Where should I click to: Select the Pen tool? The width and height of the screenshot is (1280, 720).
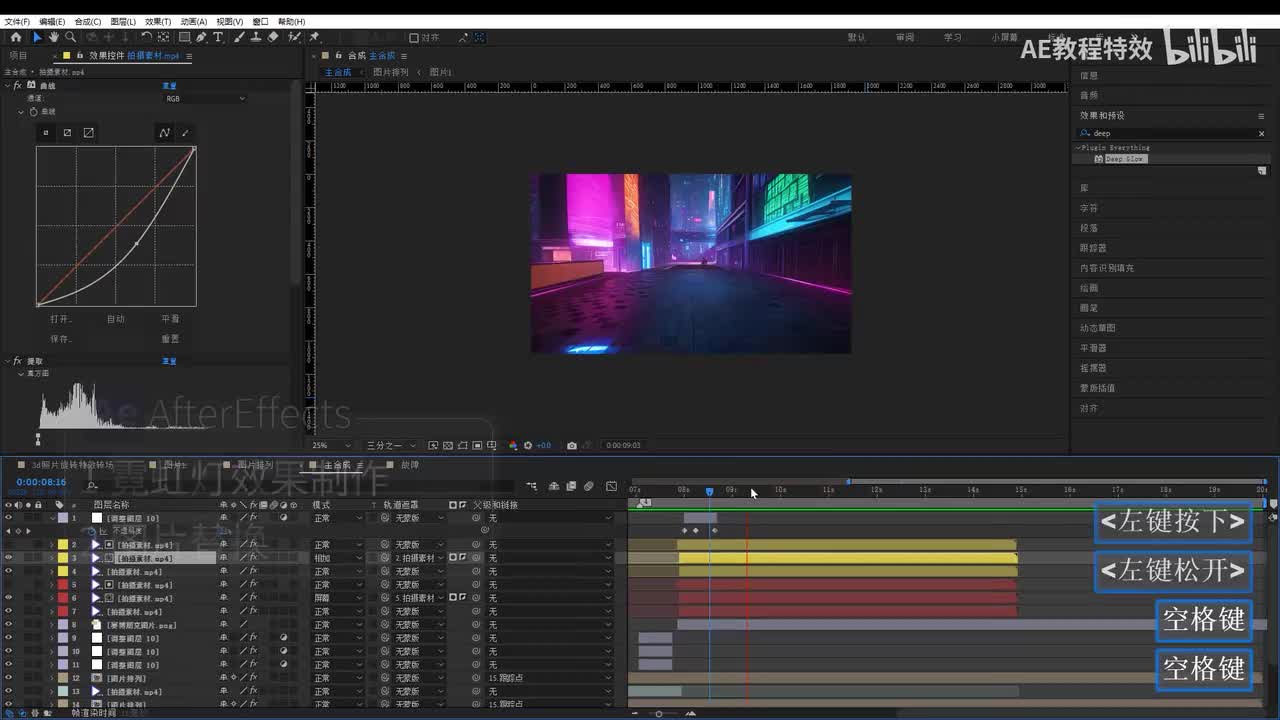[201, 37]
